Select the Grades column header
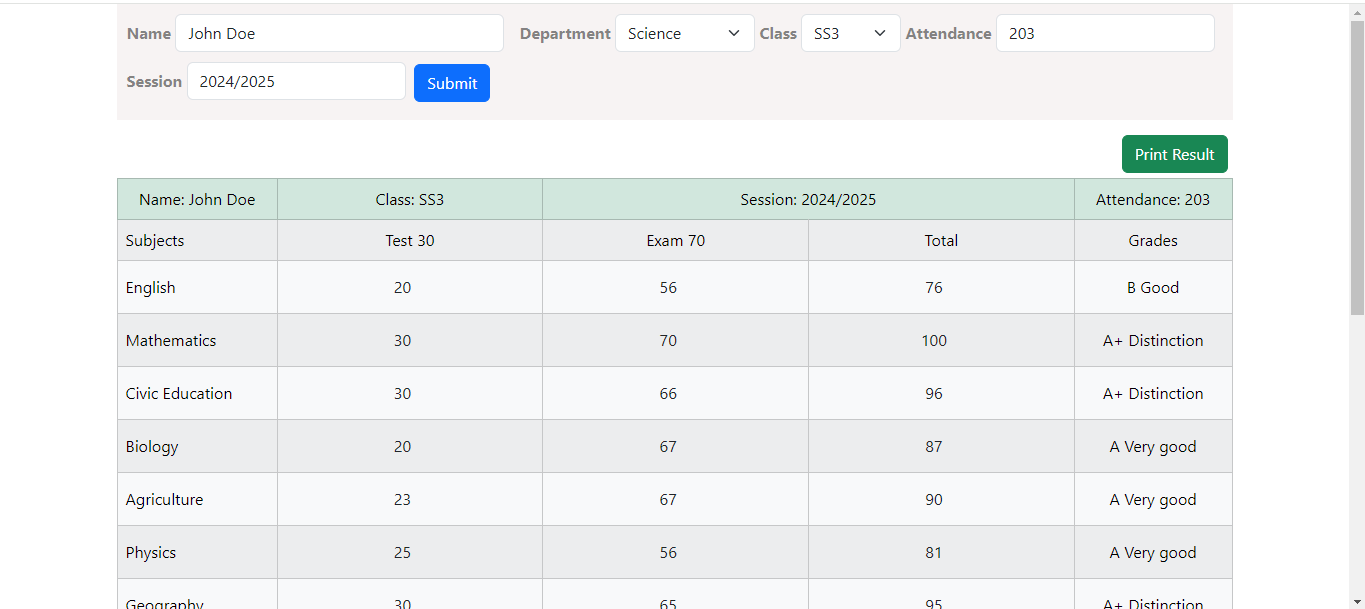The height and width of the screenshot is (609, 1365). (x=1153, y=240)
